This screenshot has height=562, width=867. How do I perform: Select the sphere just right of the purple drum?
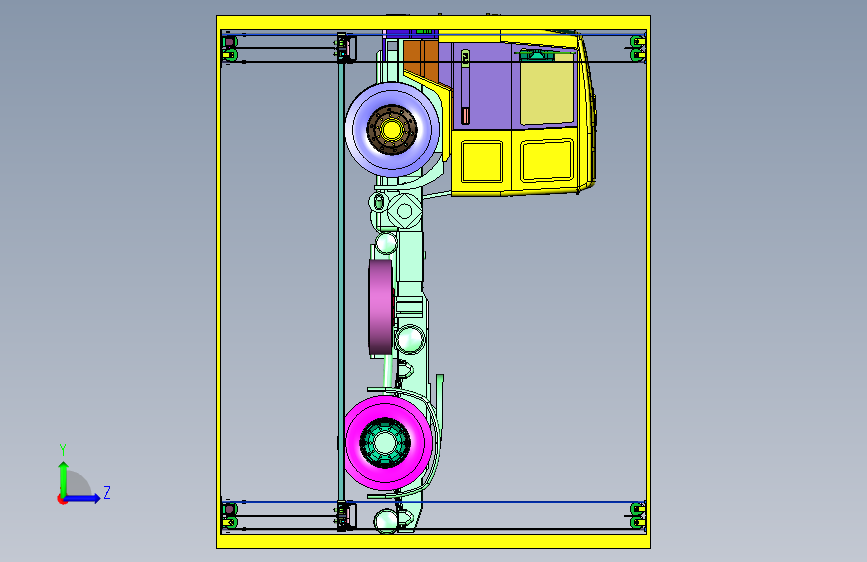410,340
